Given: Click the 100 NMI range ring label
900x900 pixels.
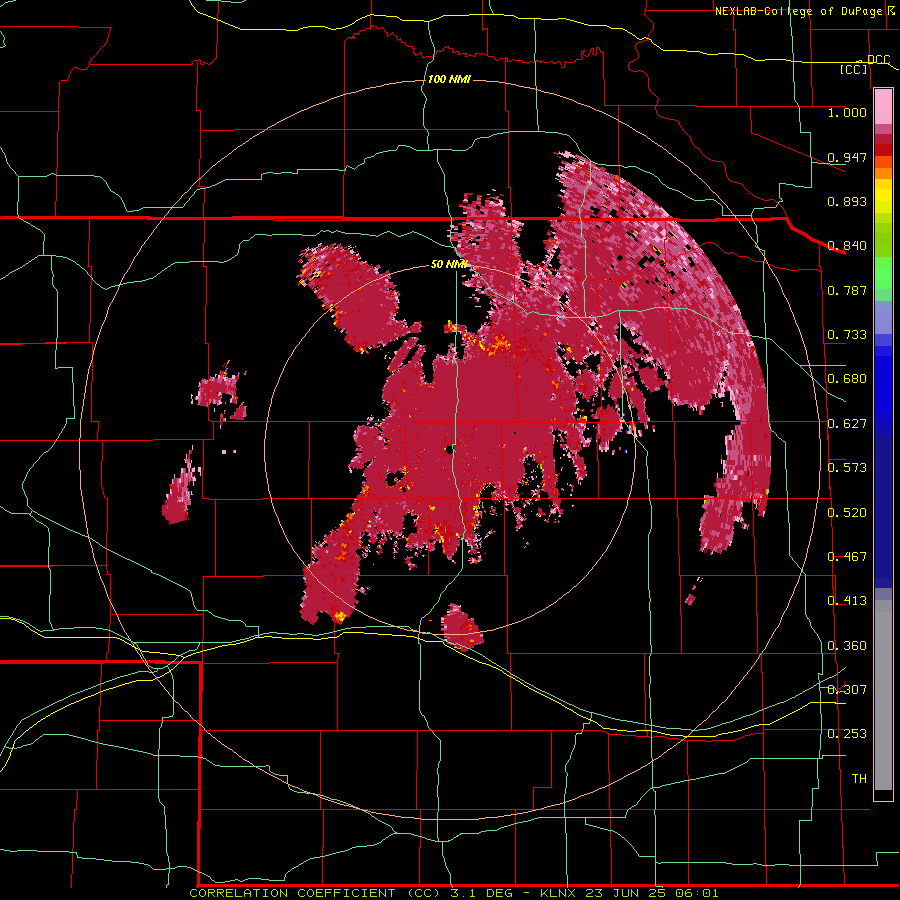Looking at the screenshot, I should (x=449, y=79).
